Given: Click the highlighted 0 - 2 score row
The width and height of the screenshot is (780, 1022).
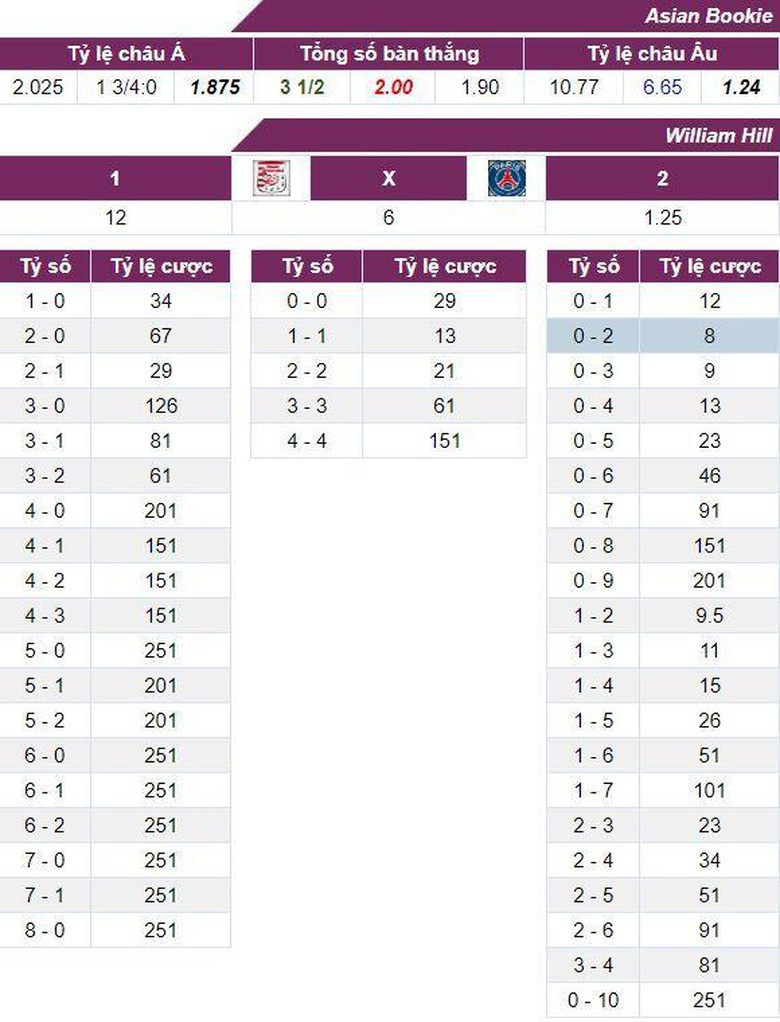Looking at the screenshot, I should (593, 336).
